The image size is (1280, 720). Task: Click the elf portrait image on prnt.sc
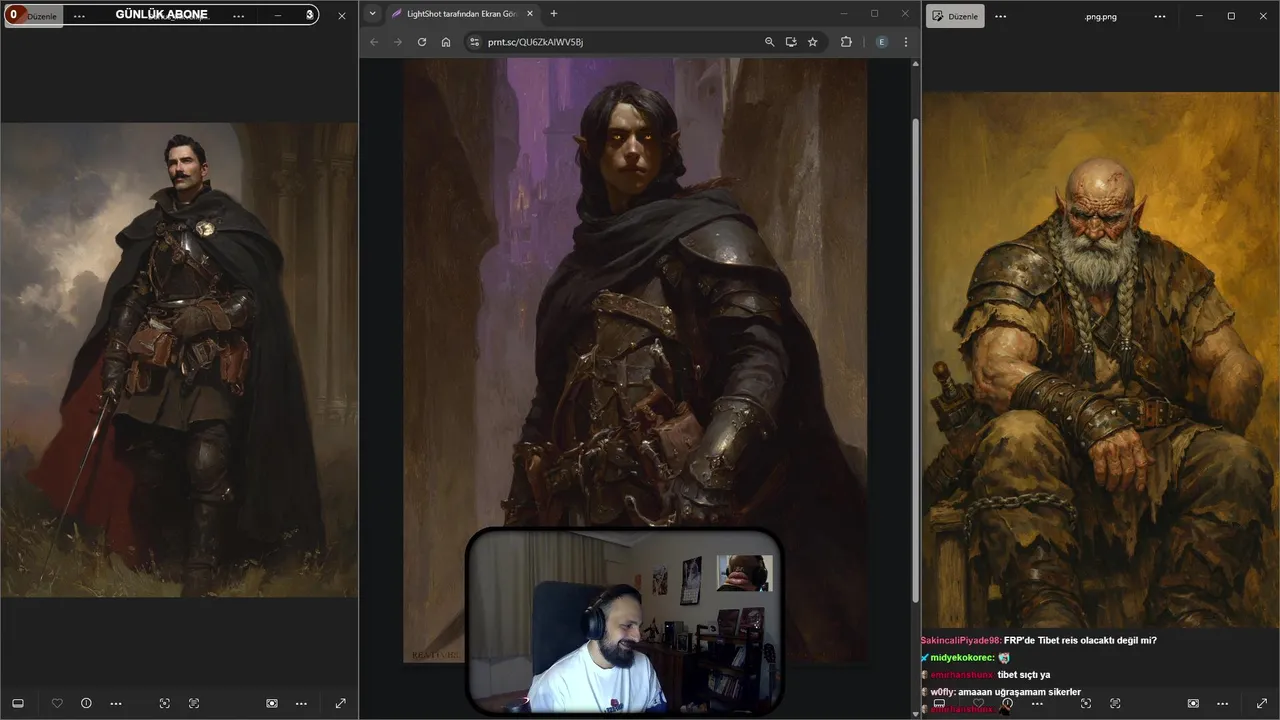click(x=636, y=360)
